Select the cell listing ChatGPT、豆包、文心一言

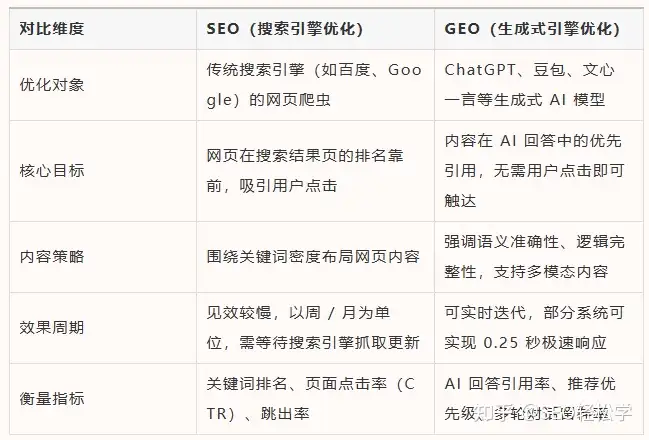pyautogui.click(x=539, y=85)
